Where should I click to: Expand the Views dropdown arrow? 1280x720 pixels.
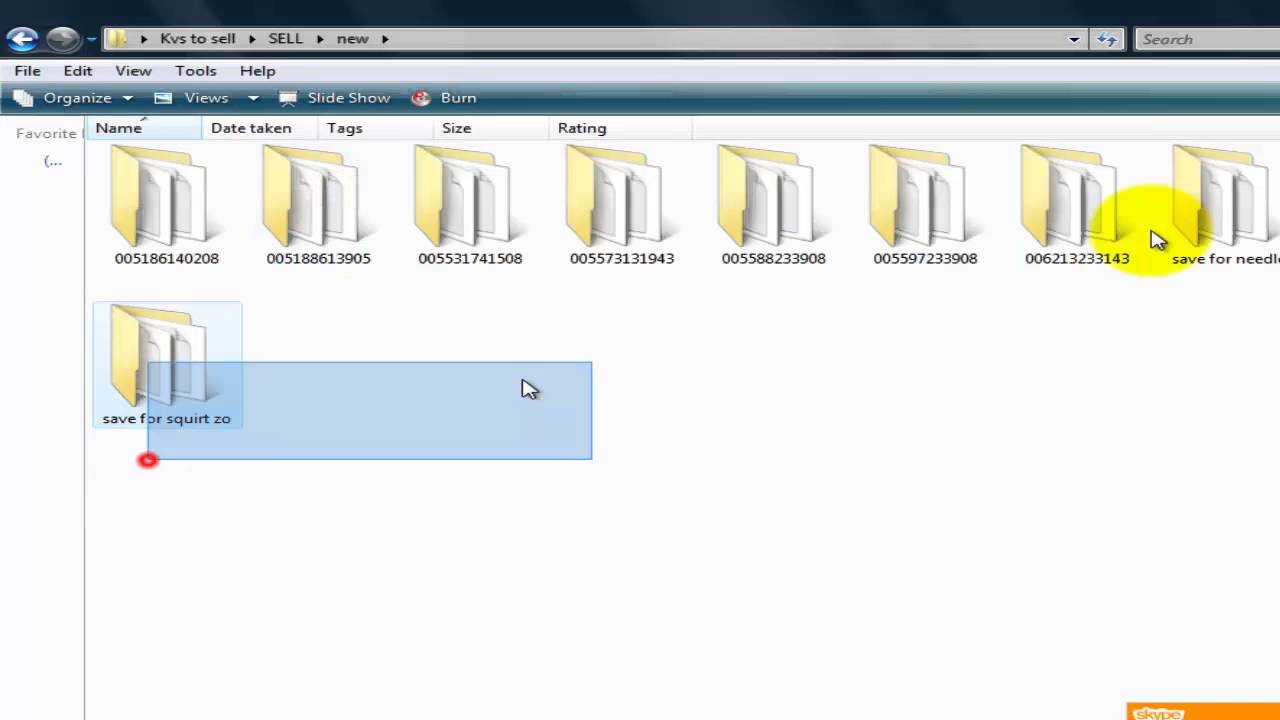pos(253,98)
